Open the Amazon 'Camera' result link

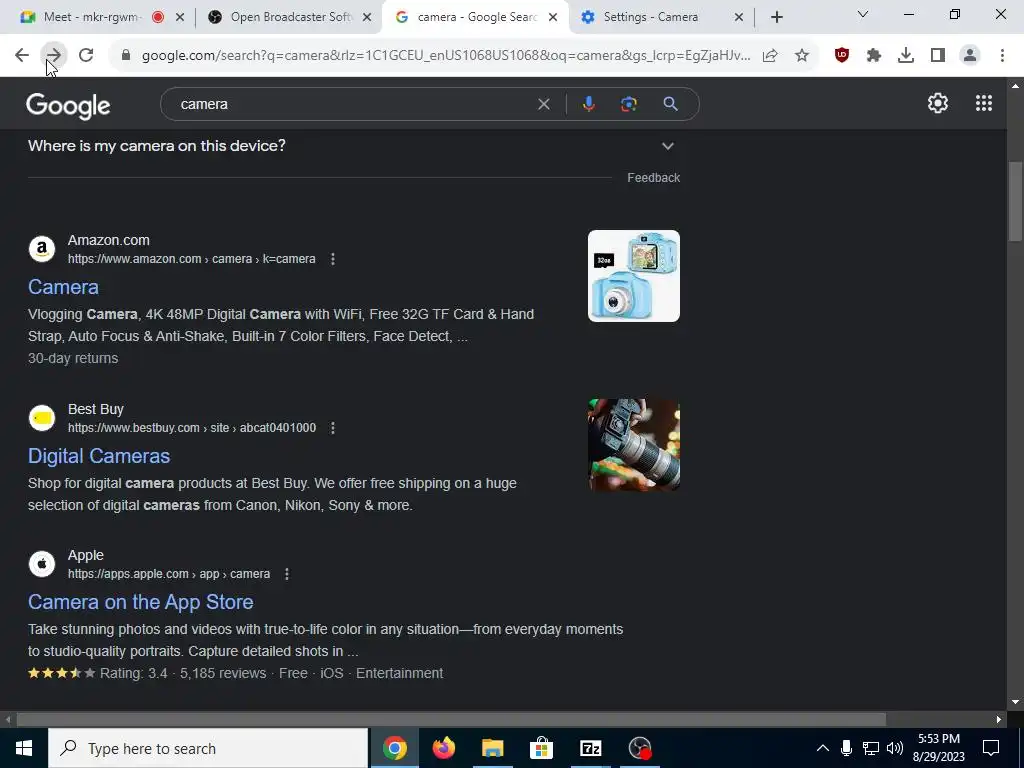pos(63,287)
